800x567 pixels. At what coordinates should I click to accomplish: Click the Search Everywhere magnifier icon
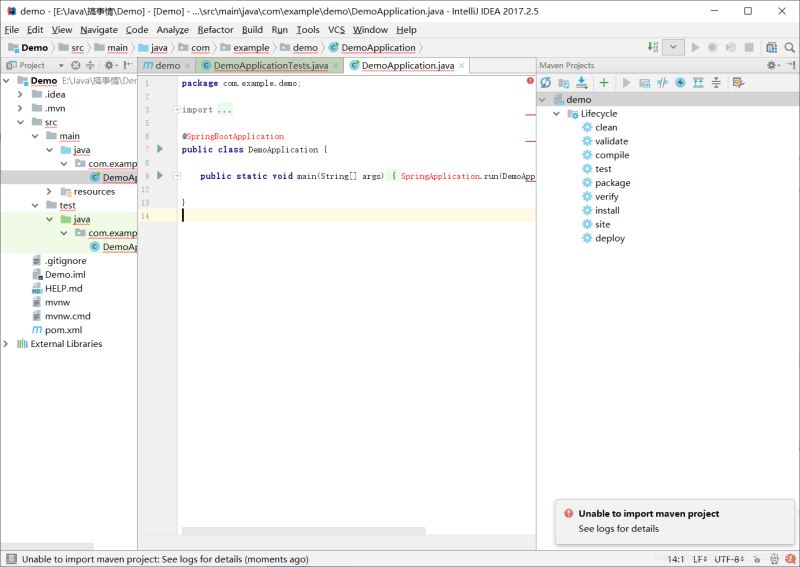click(789, 47)
